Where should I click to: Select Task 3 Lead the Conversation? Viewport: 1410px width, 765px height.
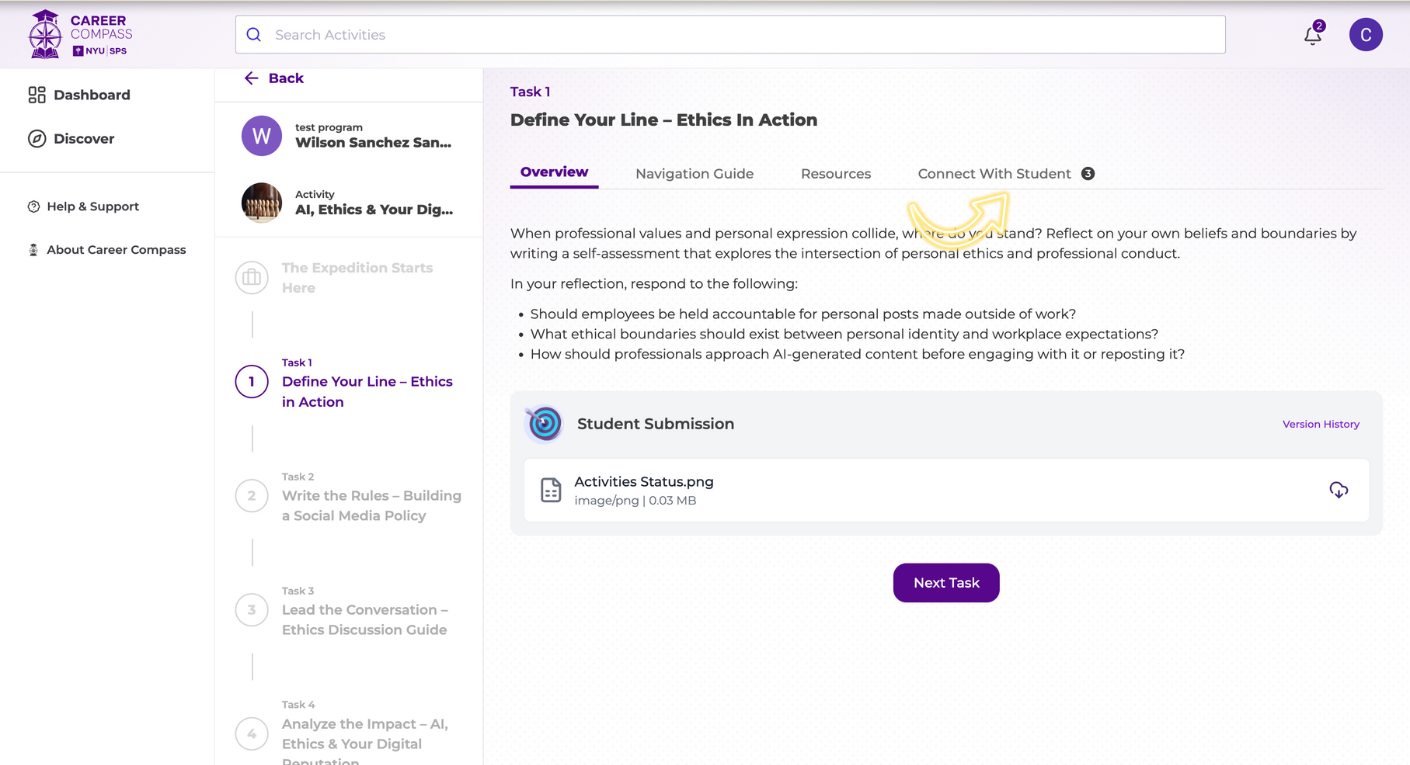point(364,619)
